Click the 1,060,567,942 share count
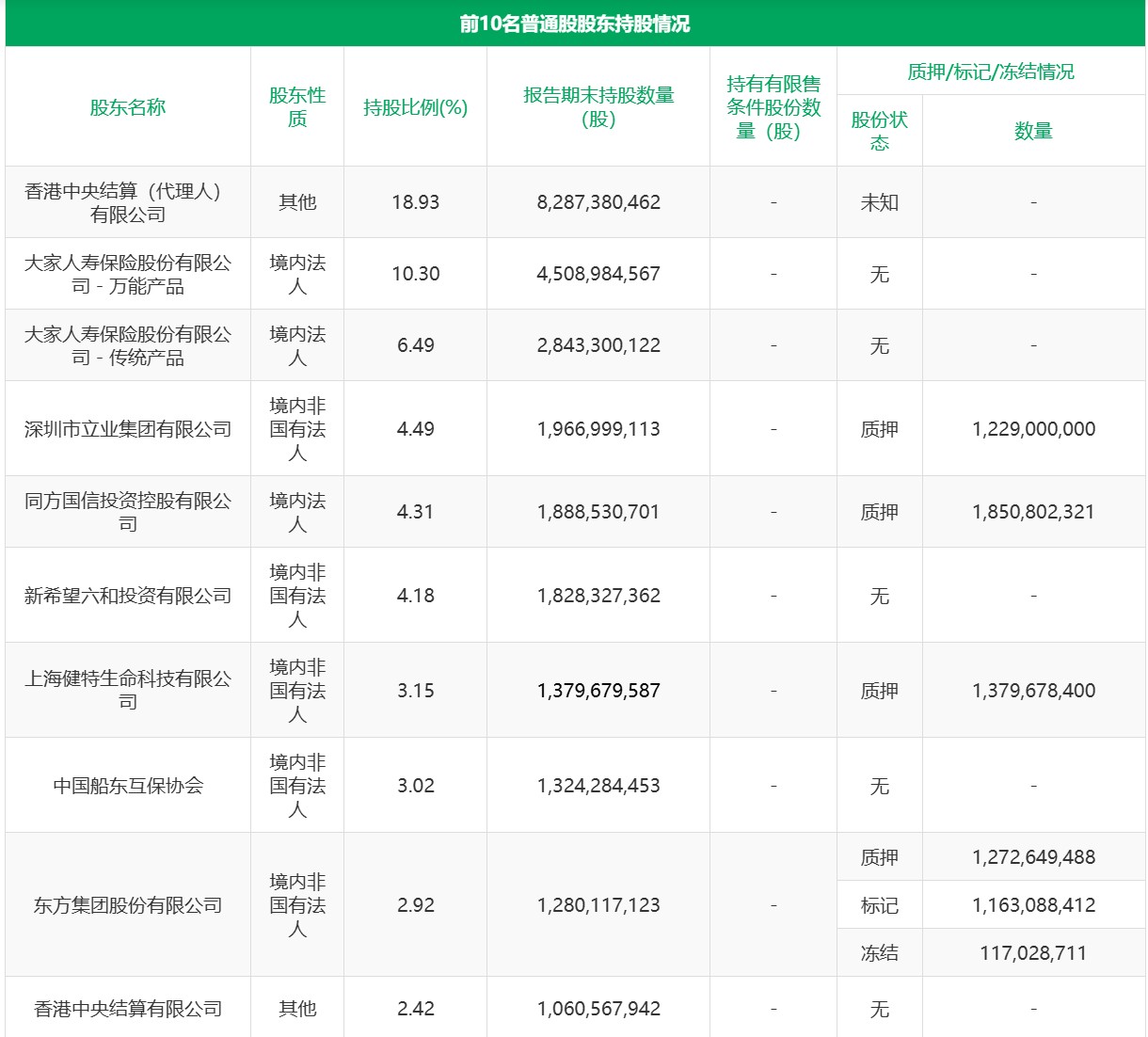The height and width of the screenshot is (1037, 1148). [598, 1009]
